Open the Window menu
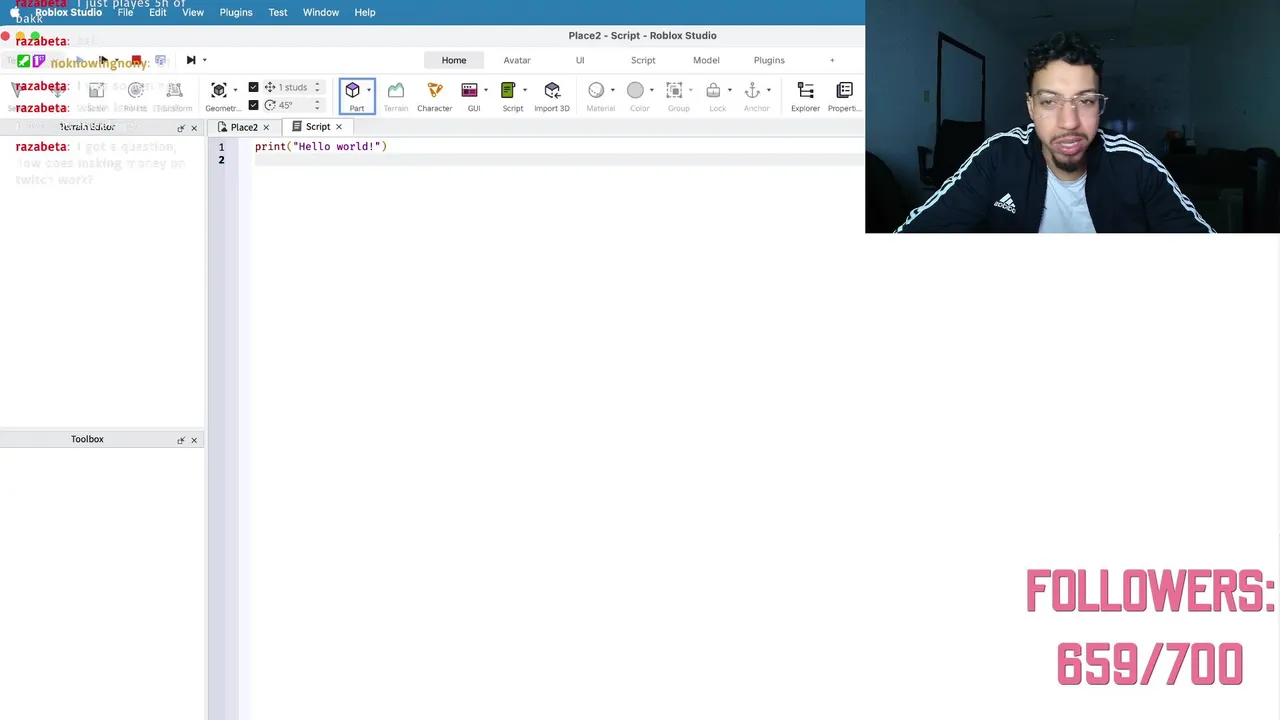Image resolution: width=1280 pixels, height=720 pixels. 321,12
